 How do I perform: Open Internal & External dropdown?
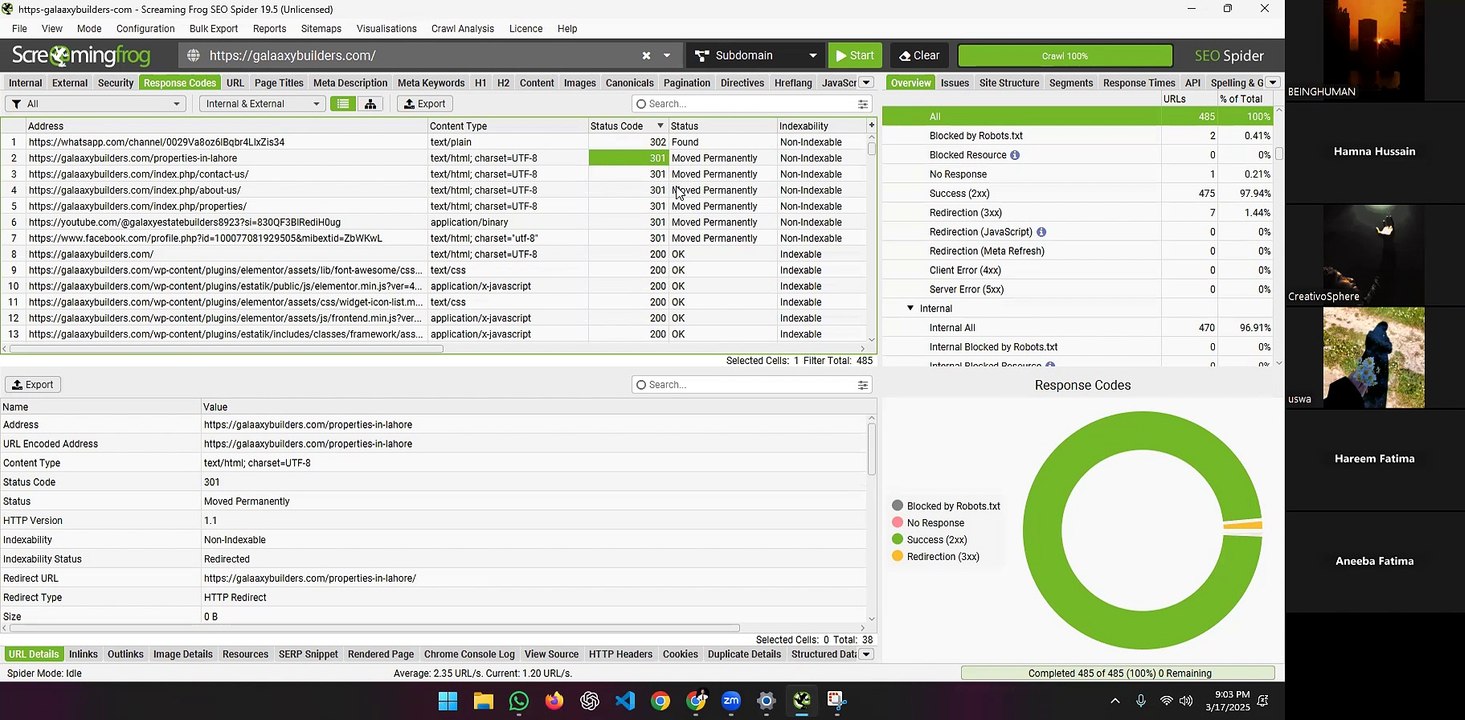pyautogui.click(x=262, y=104)
